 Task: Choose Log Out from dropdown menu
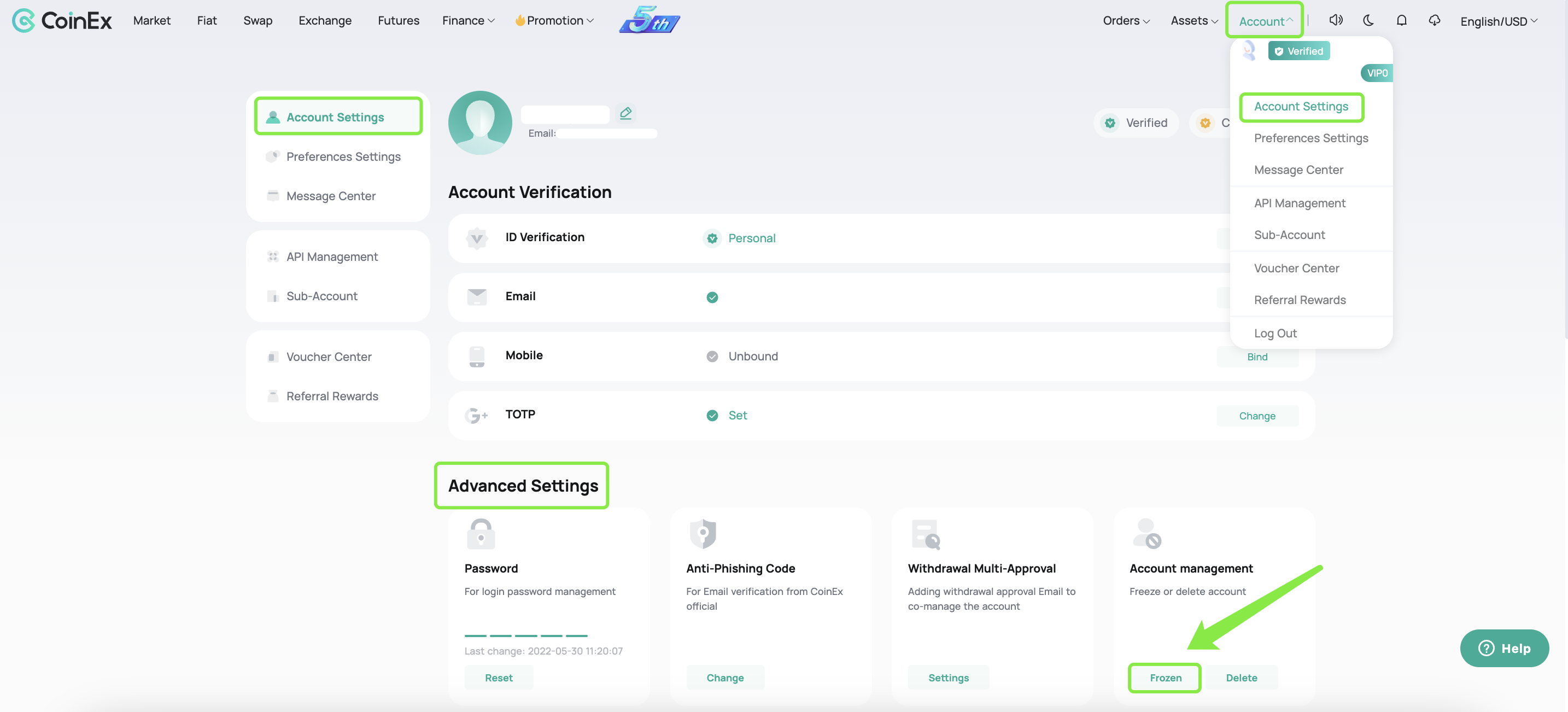(x=1275, y=334)
